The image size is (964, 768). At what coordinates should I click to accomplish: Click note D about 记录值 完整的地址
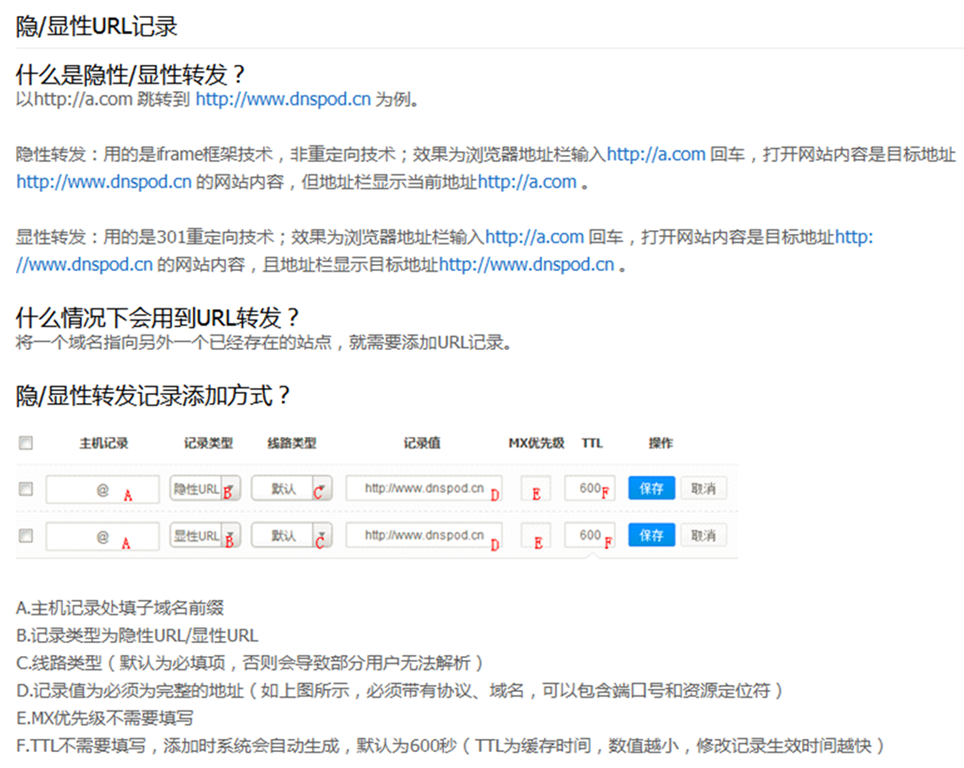[x=400, y=691]
